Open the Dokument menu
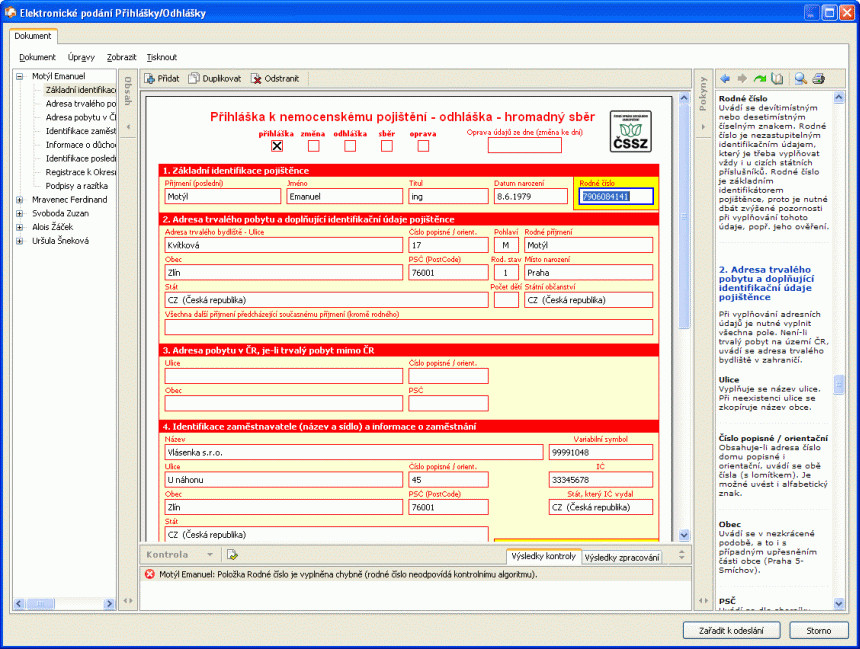Image resolution: width=860 pixels, height=649 pixels. [37, 57]
